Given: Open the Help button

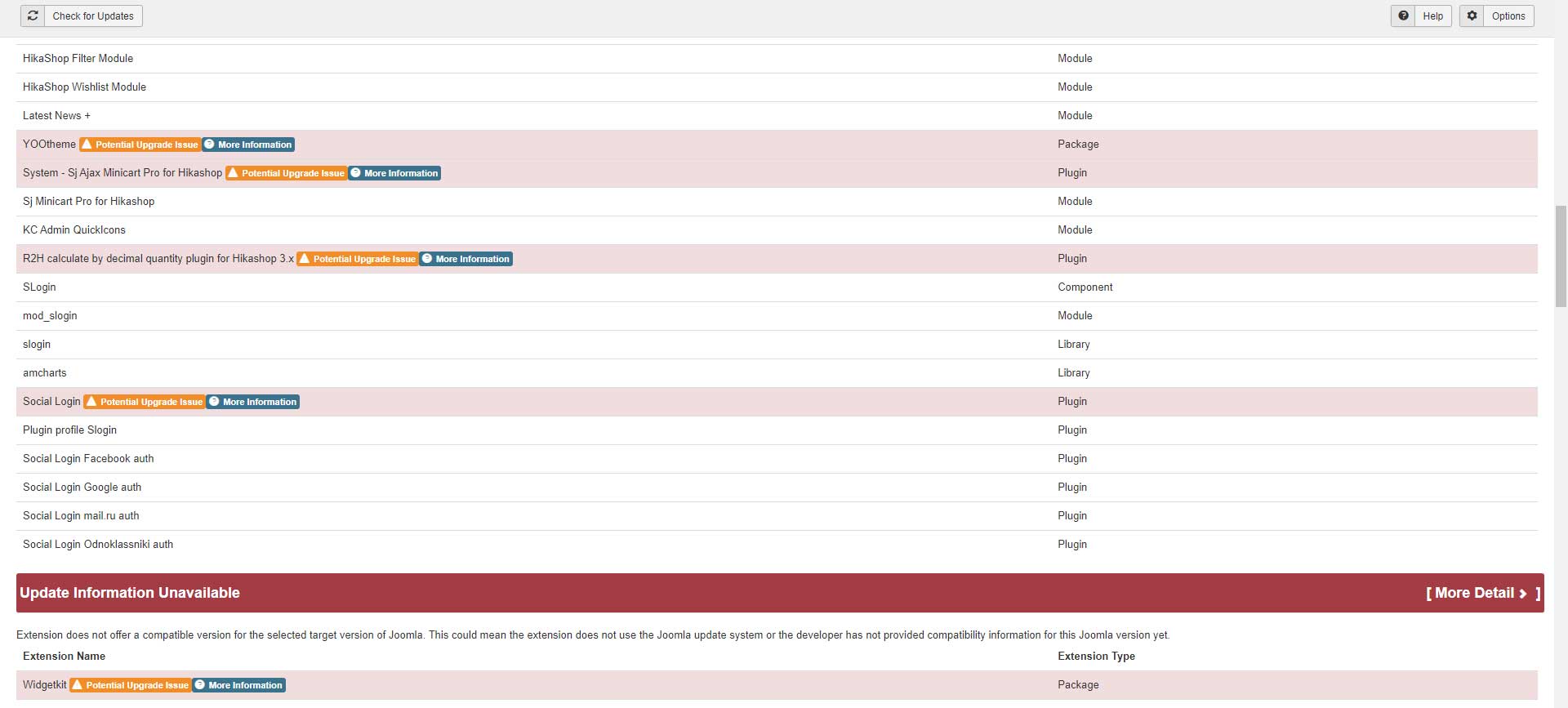Looking at the screenshot, I should pyautogui.click(x=1421, y=16).
